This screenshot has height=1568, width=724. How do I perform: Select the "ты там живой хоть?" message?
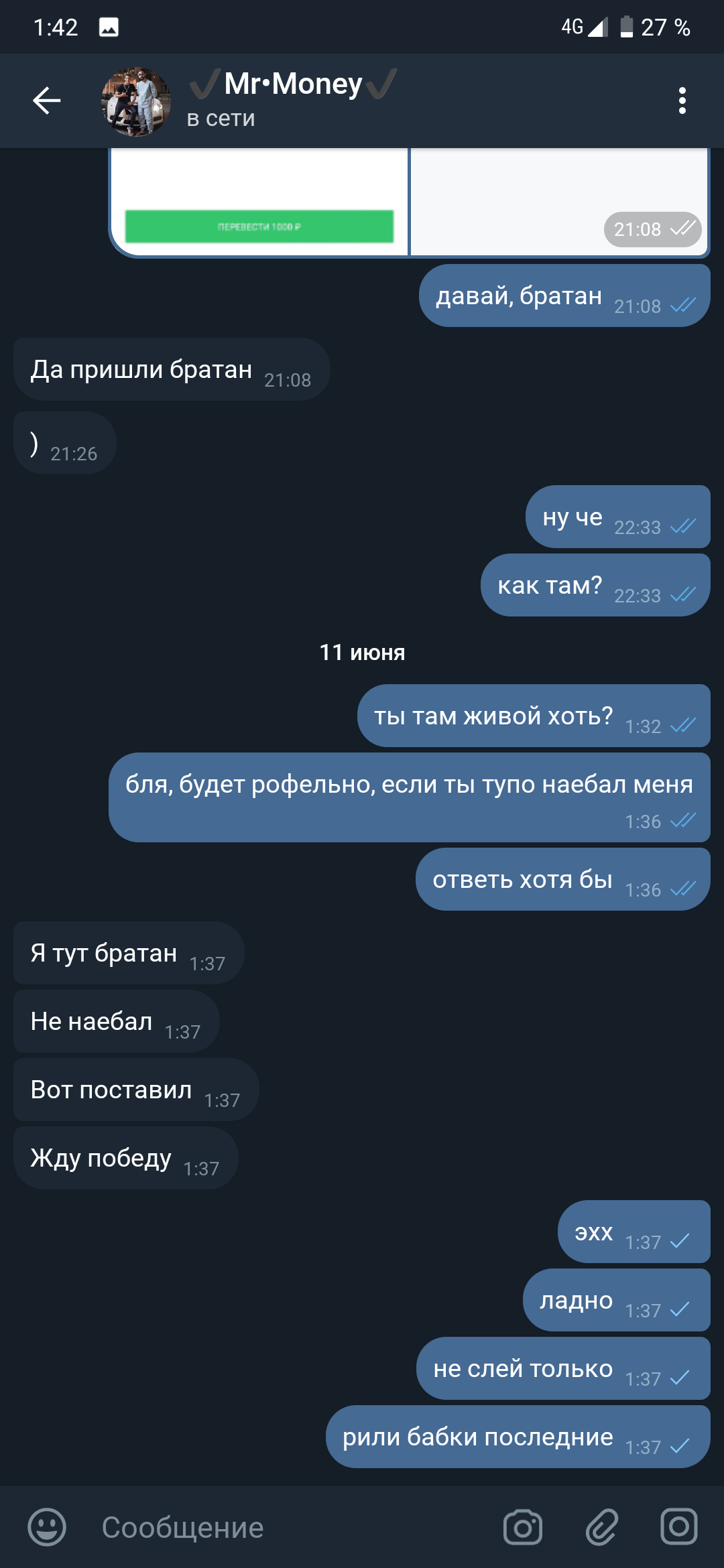coord(534,716)
